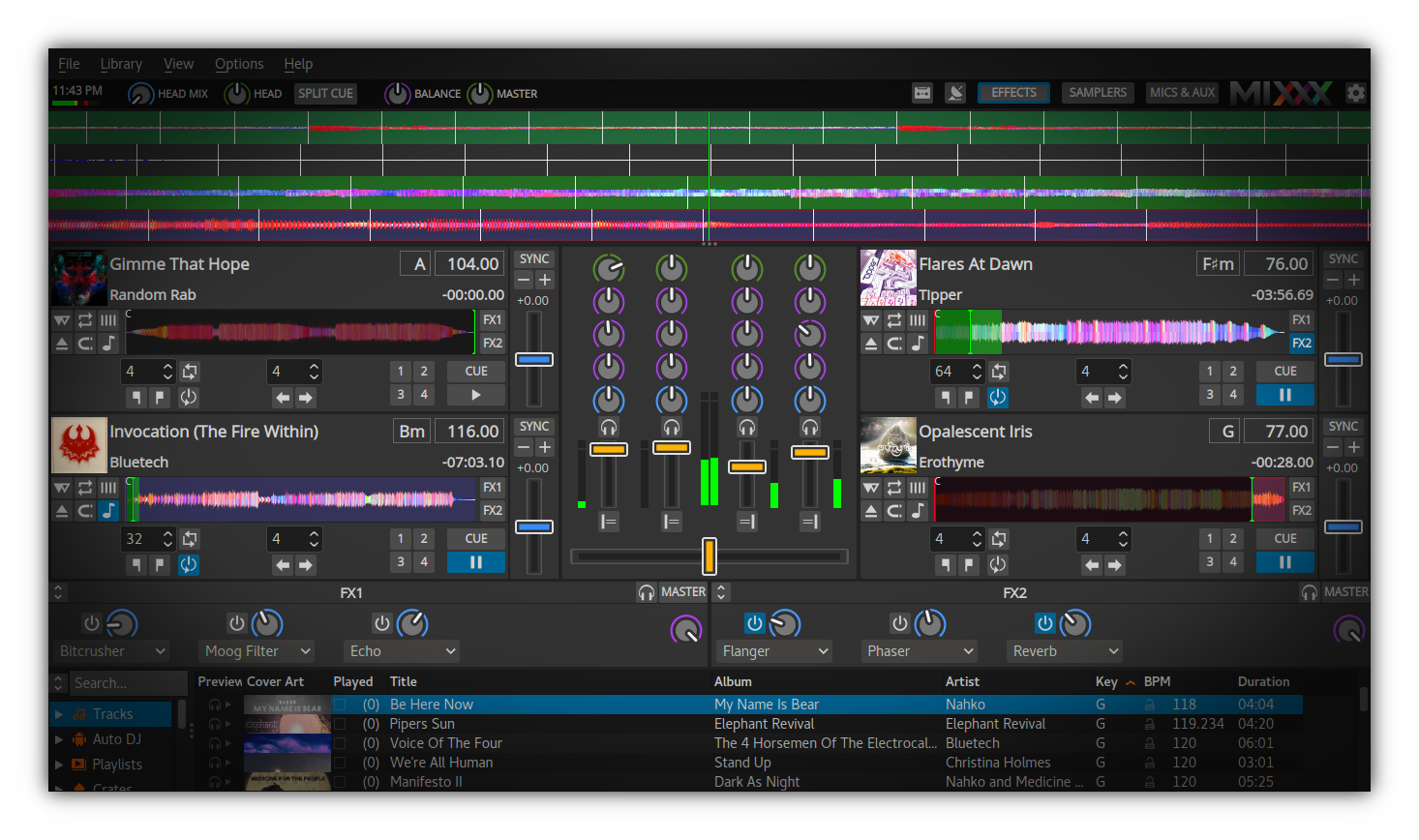Viewport: 1419px width, 840px height.
Task: Set a loop-in point on the Gimme That Hope deck
Action: [x=135, y=397]
